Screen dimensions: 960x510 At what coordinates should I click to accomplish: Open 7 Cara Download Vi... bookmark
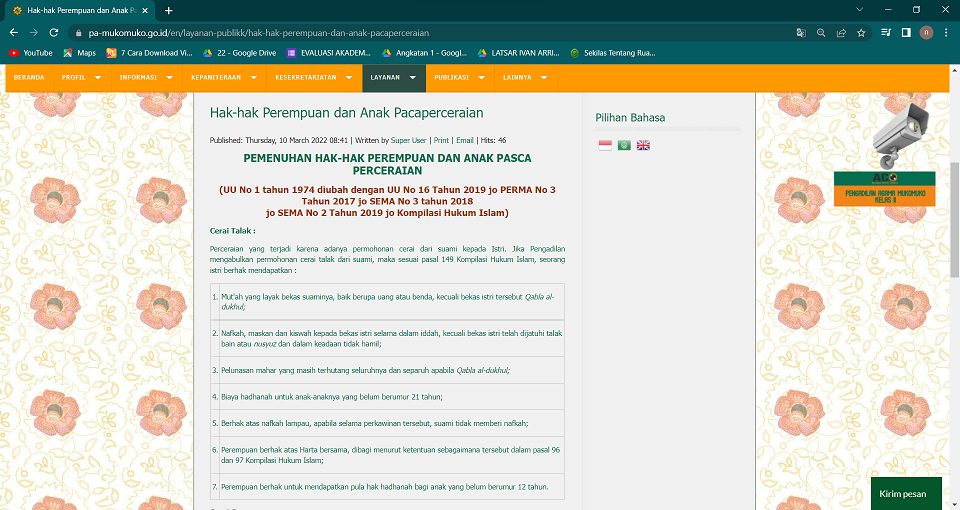(149, 53)
